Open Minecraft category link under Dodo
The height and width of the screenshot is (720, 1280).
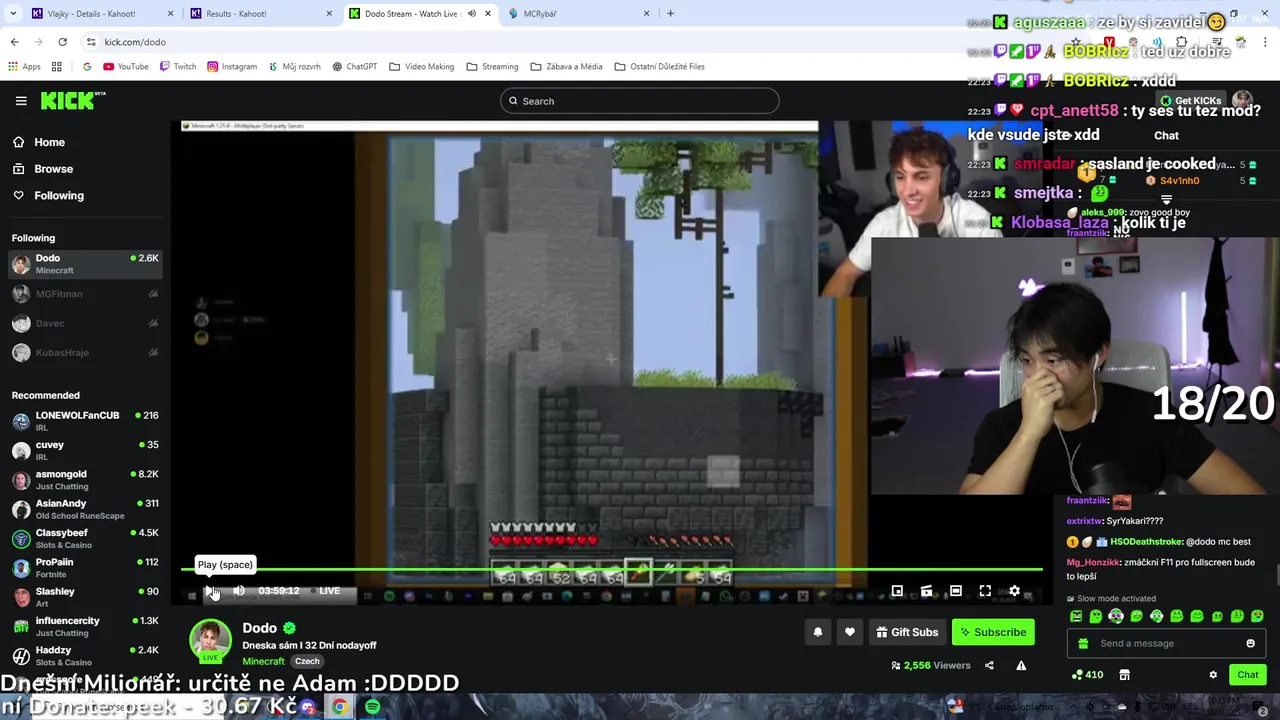(x=263, y=661)
